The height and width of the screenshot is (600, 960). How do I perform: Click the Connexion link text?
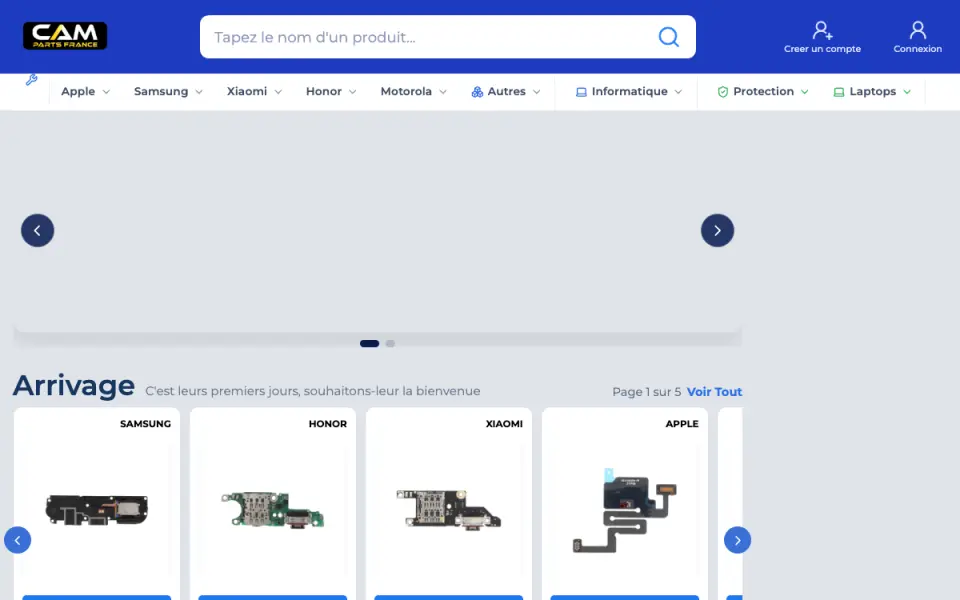tap(917, 49)
